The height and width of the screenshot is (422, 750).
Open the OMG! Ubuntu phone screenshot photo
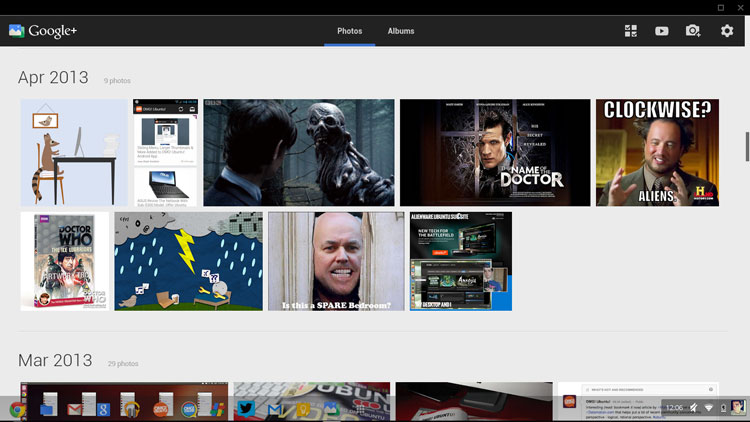coord(165,153)
